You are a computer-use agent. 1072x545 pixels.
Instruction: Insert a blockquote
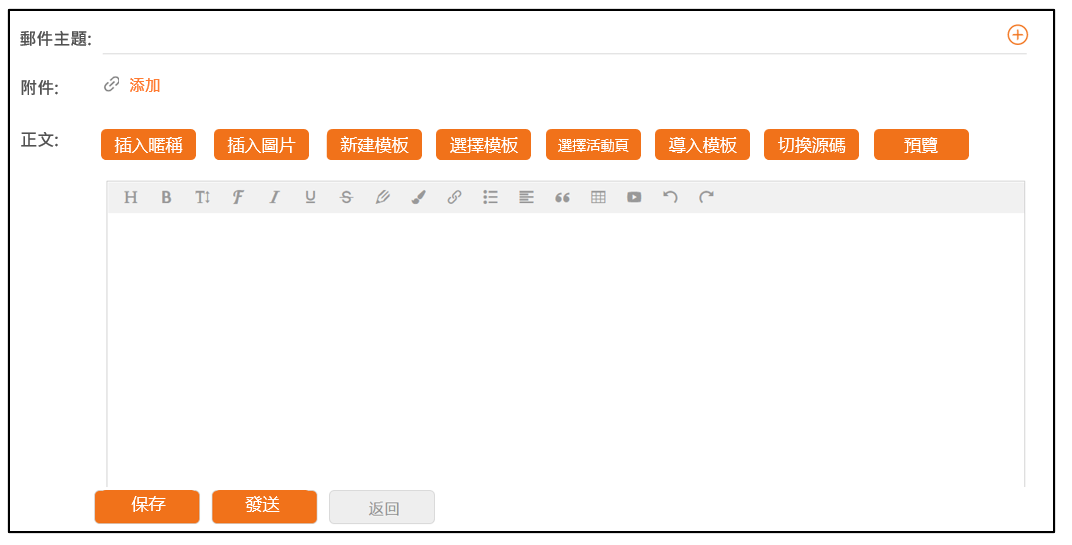[562, 197]
